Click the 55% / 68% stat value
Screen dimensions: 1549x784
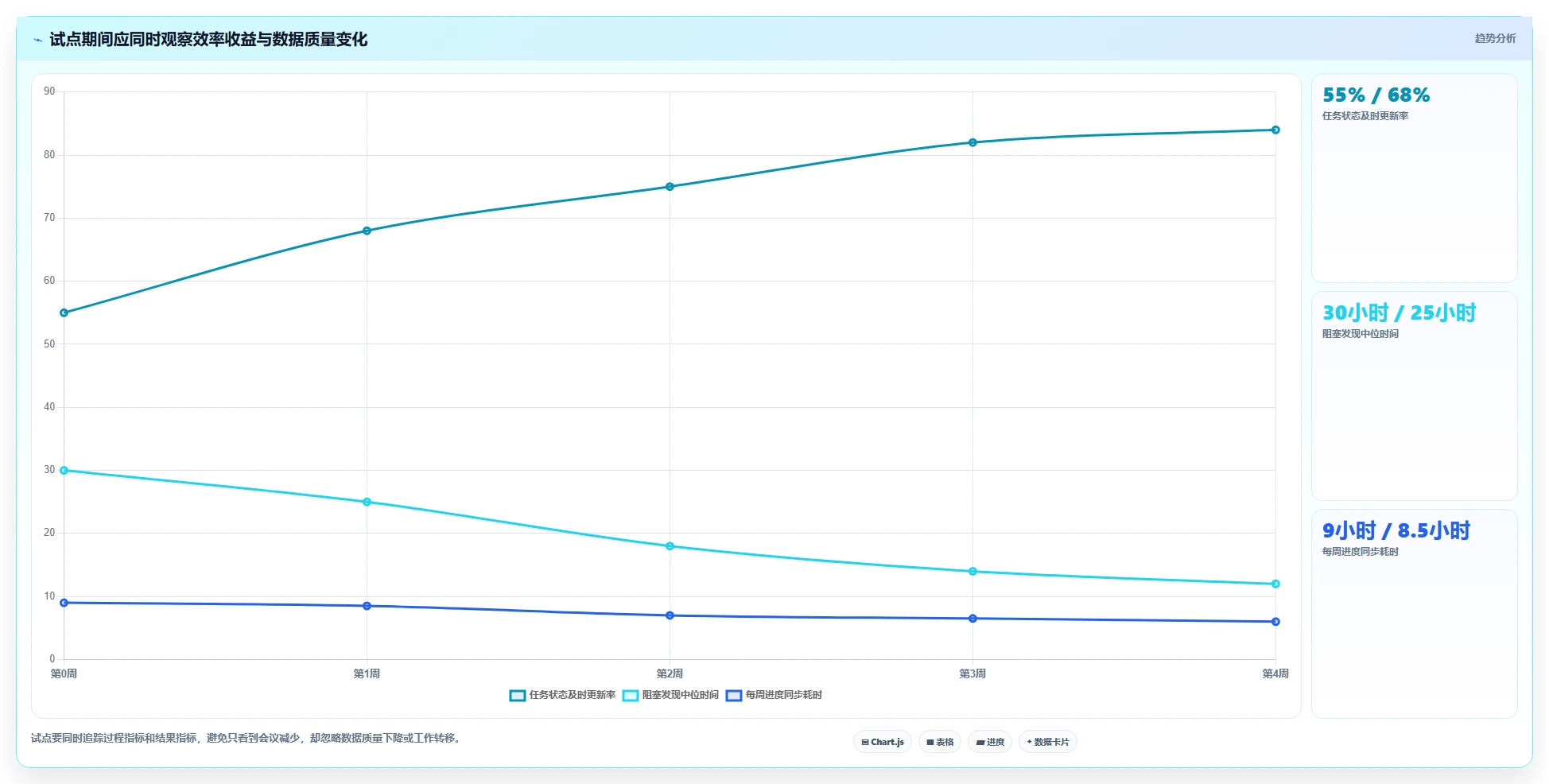tap(1376, 95)
